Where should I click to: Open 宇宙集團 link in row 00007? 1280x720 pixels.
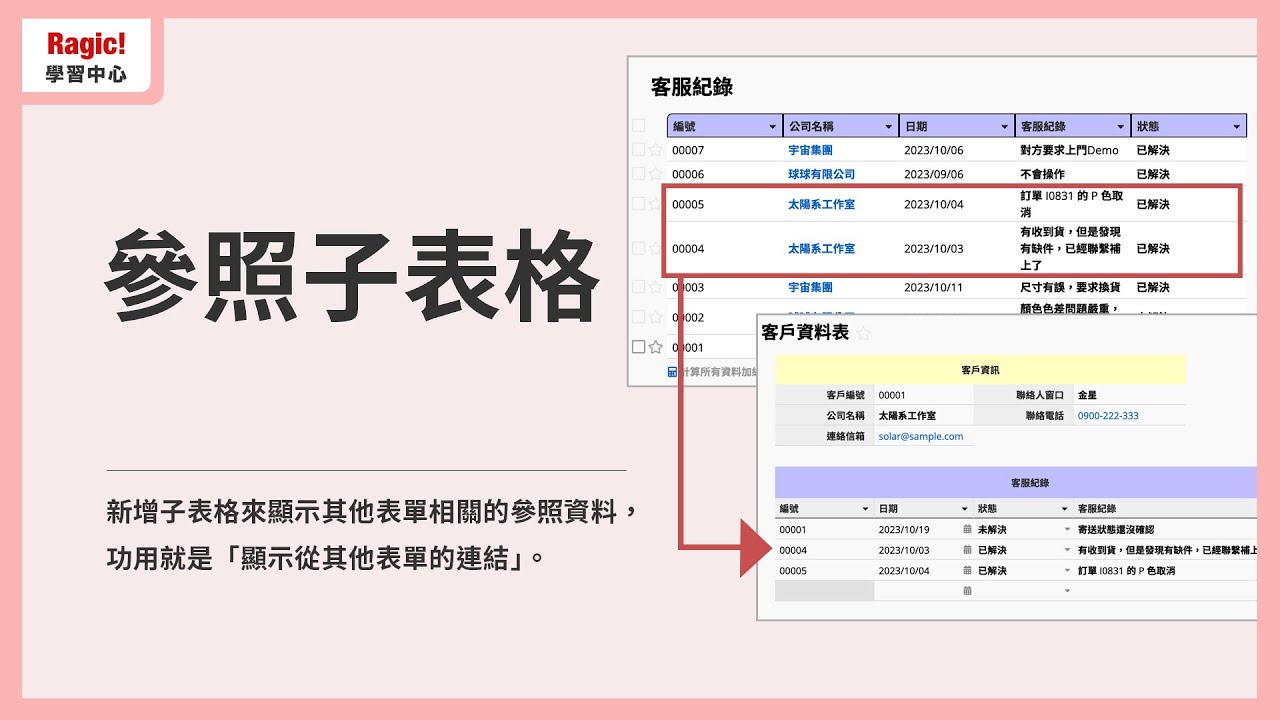tap(810, 150)
